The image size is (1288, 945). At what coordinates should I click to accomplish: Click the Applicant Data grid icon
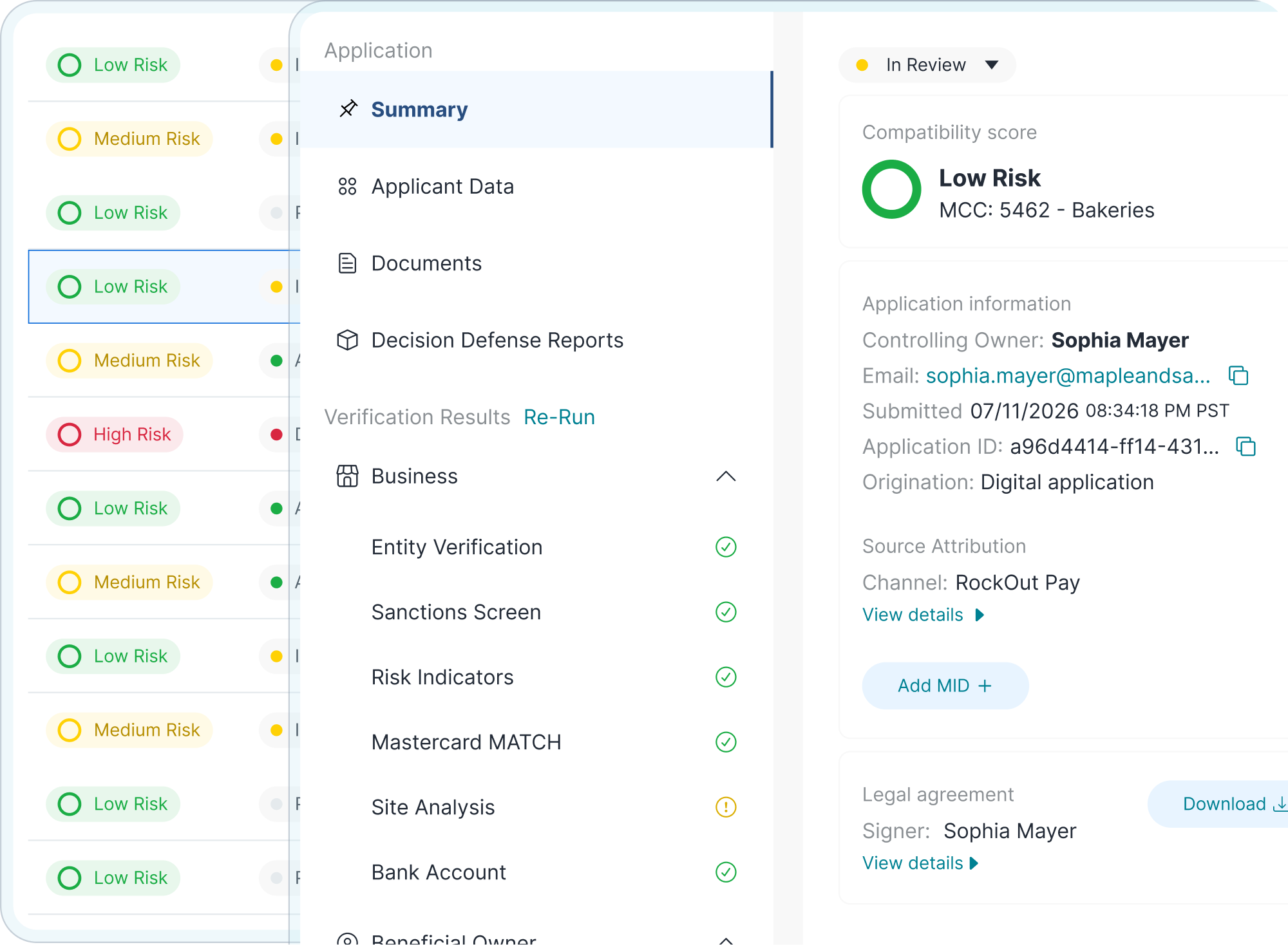[347, 187]
